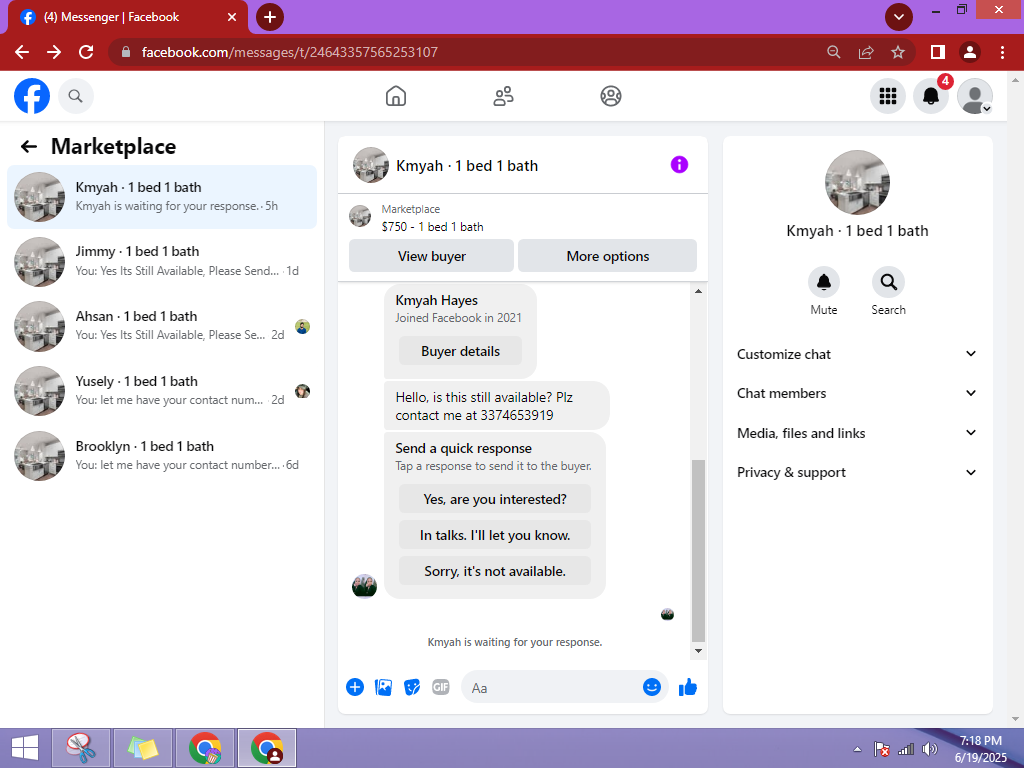
Task: Show hidden system tray icons
Action: pos(857,749)
